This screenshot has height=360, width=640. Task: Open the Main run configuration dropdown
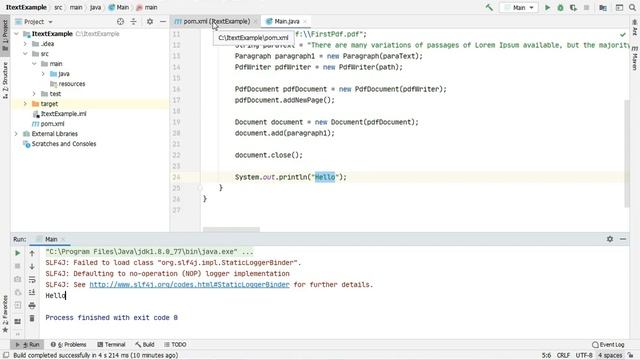(x=519, y=7)
